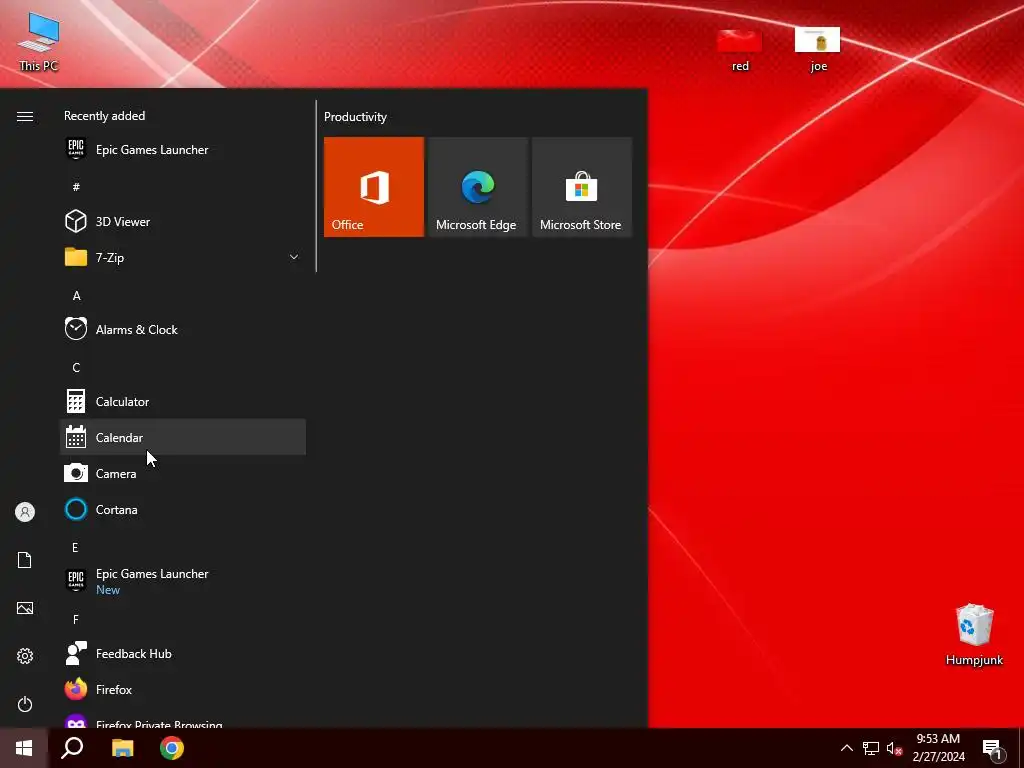This screenshot has width=1024, height=768.
Task: Launch Google Chrome from taskbar
Action: click(x=172, y=748)
